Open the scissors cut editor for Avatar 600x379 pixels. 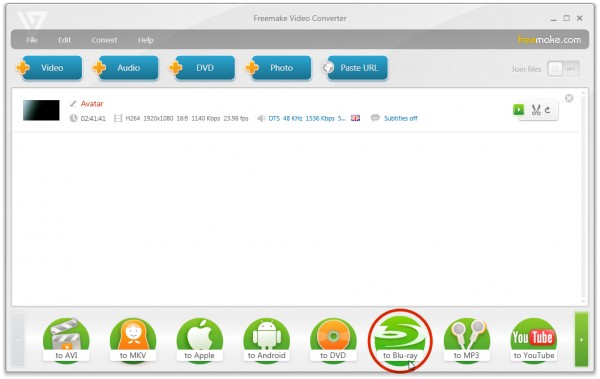(536, 110)
